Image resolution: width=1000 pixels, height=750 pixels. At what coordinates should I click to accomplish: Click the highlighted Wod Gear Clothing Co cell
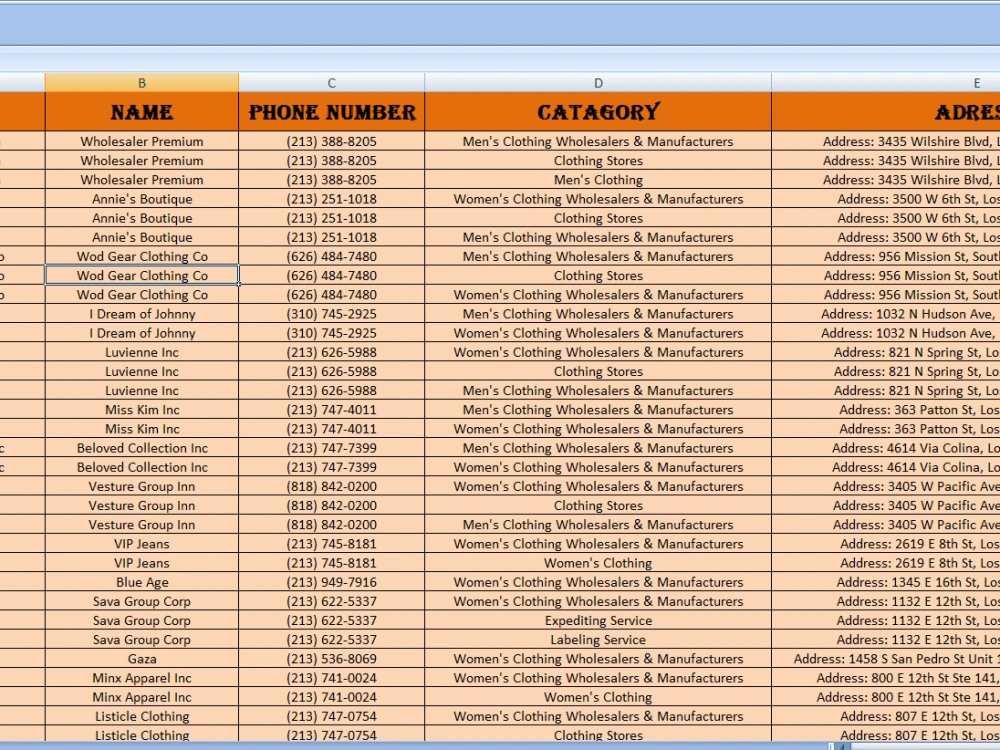click(x=142, y=276)
